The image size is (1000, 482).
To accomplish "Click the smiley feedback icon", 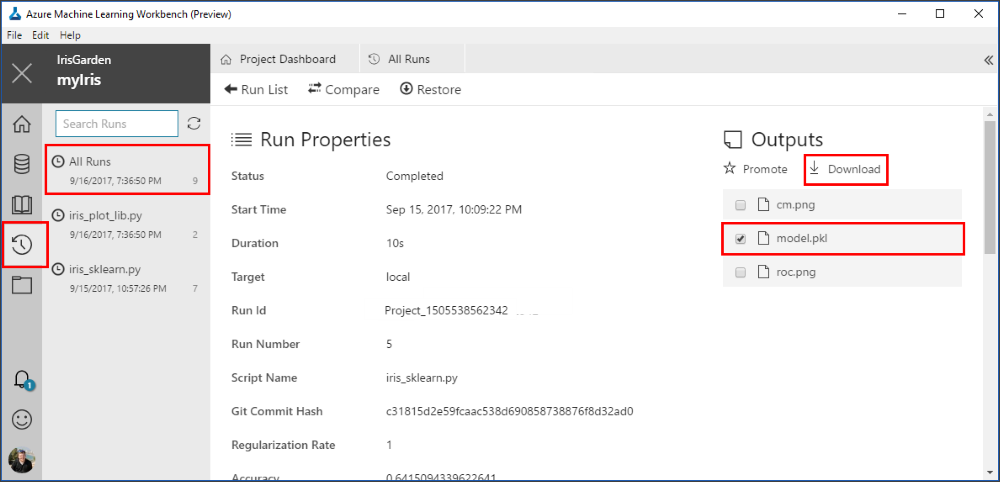I will click(22, 420).
